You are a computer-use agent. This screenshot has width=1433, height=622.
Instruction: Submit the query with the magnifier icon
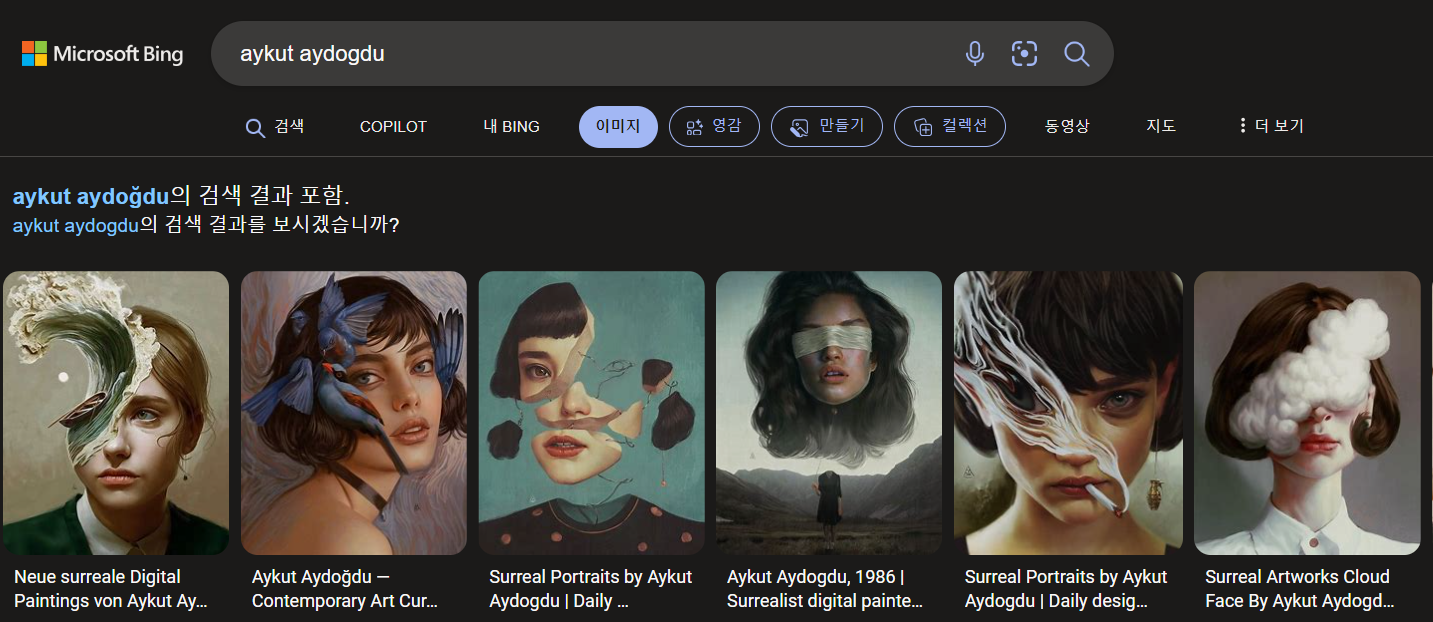pyautogui.click(x=1076, y=54)
